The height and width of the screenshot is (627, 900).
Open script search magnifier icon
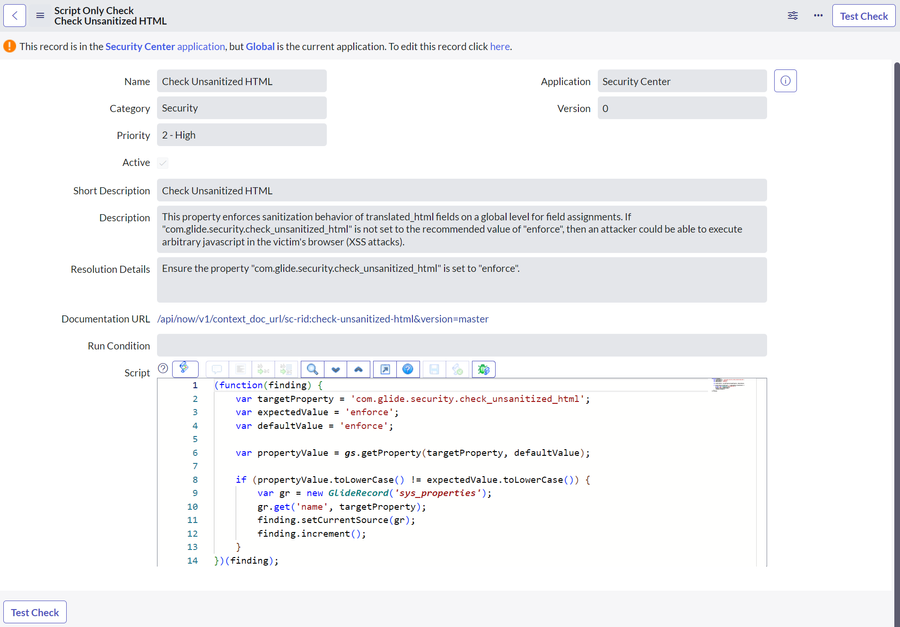pos(312,369)
